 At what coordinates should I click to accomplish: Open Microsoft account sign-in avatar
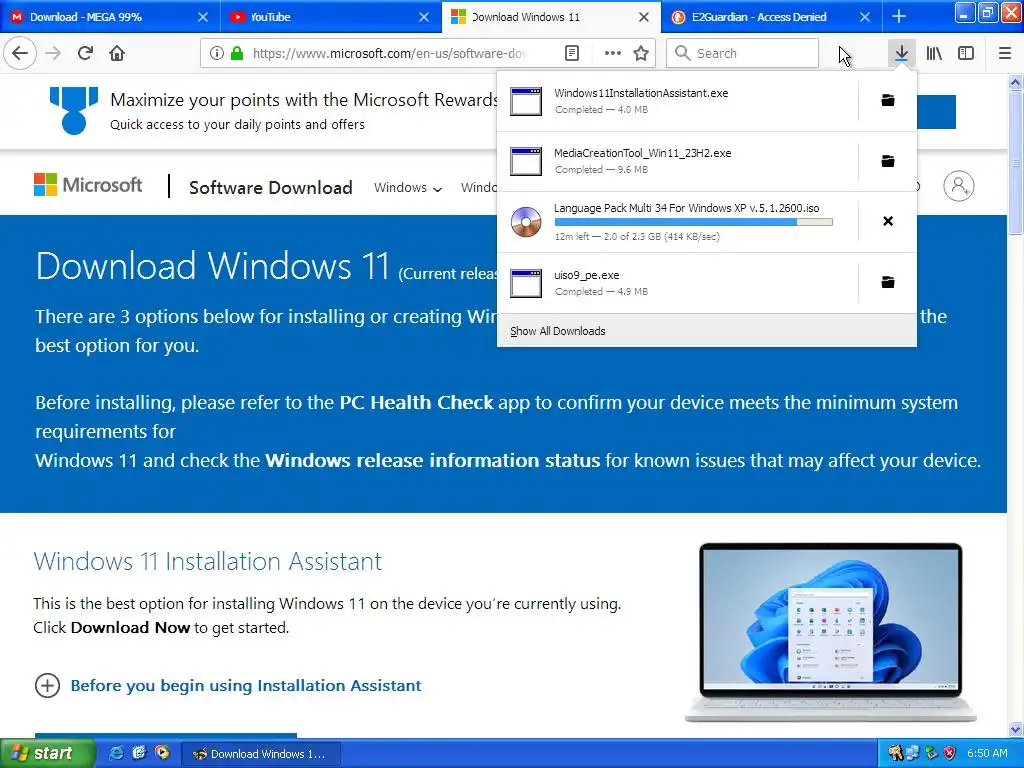[959, 186]
